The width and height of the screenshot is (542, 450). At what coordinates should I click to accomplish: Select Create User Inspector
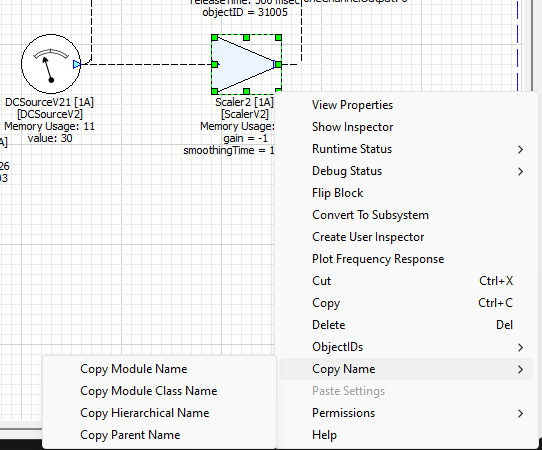[x=406, y=237]
